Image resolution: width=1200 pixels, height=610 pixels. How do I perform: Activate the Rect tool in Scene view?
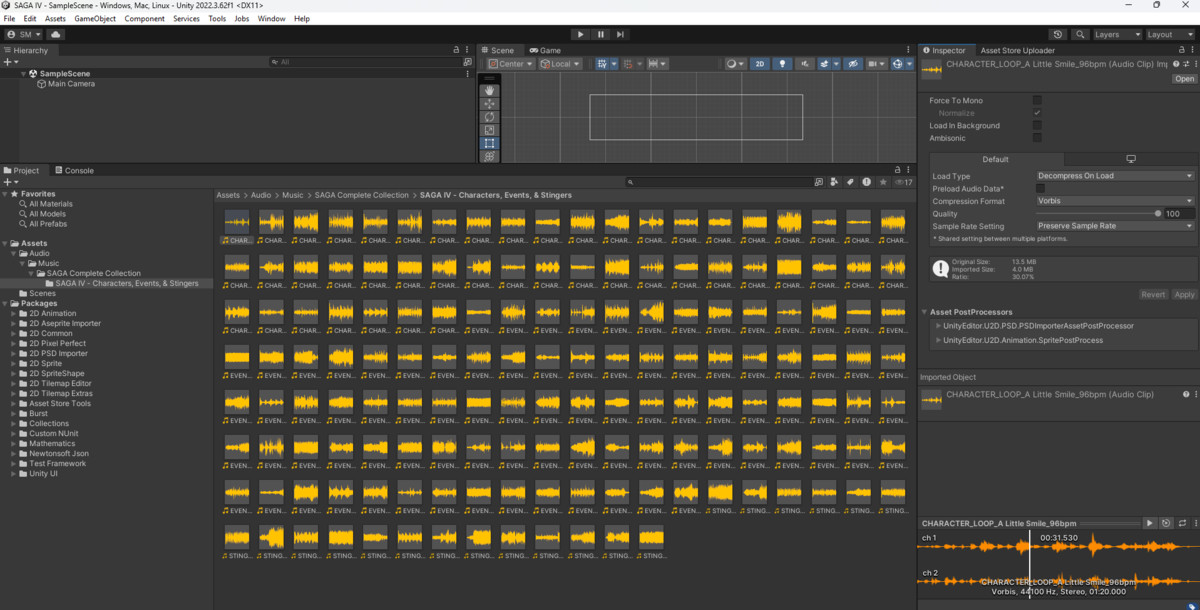point(489,143)
